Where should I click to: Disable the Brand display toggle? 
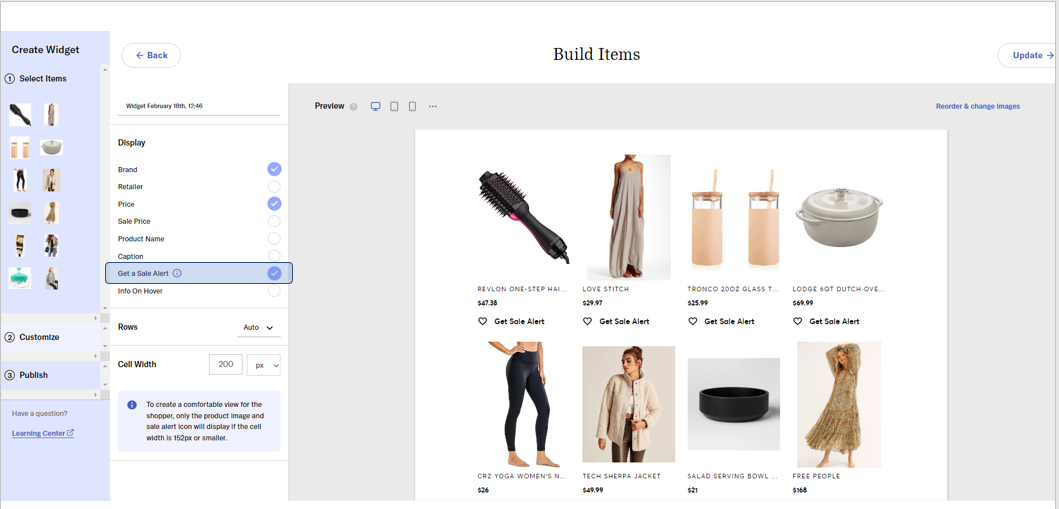274,169
